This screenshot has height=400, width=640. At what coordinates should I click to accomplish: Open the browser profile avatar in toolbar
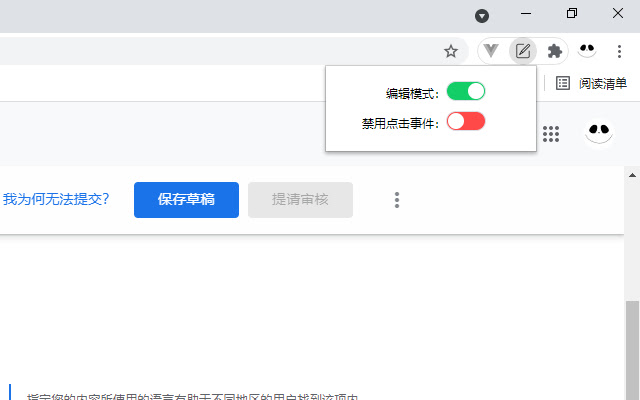click(x=587, y=51)
